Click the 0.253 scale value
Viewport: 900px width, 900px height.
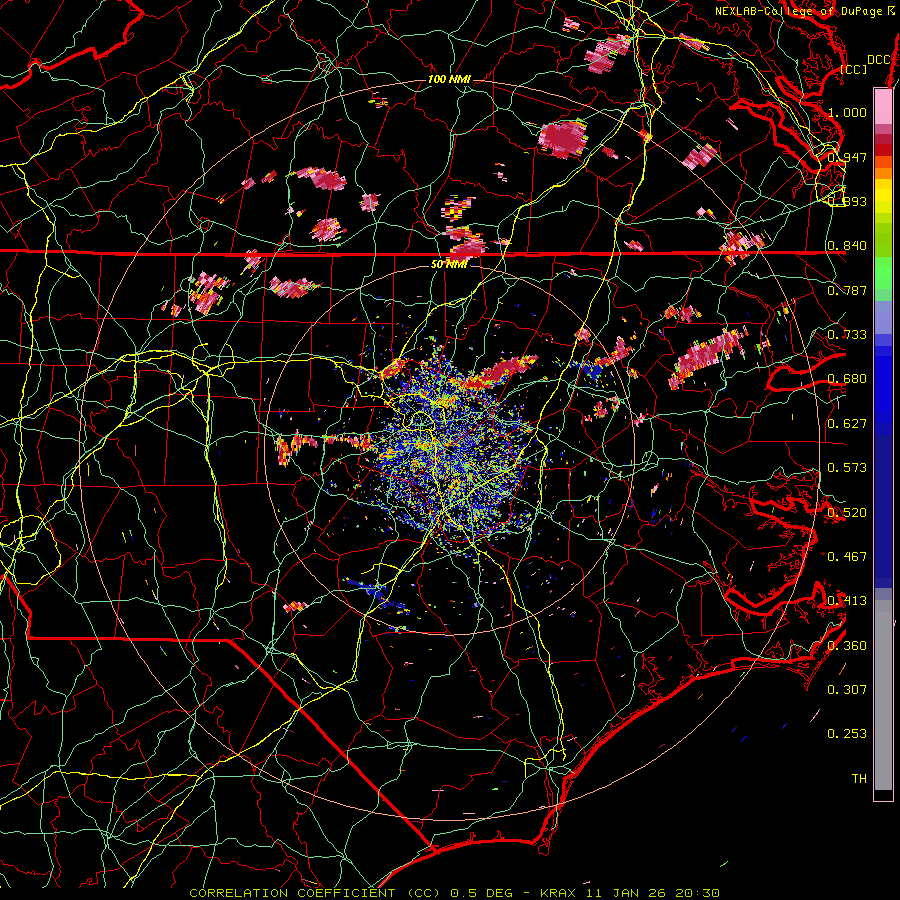847,734
